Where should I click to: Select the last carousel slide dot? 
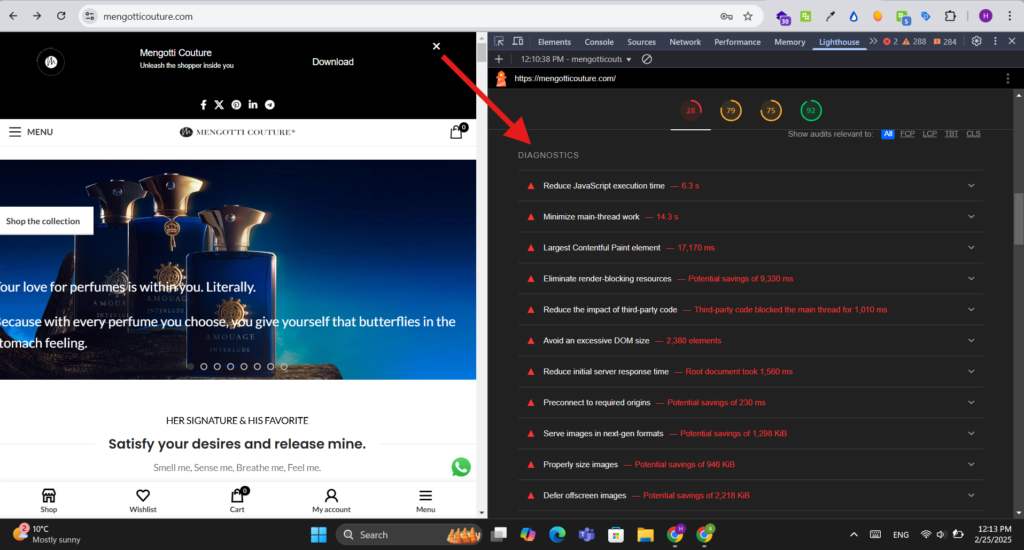point(284,366)
